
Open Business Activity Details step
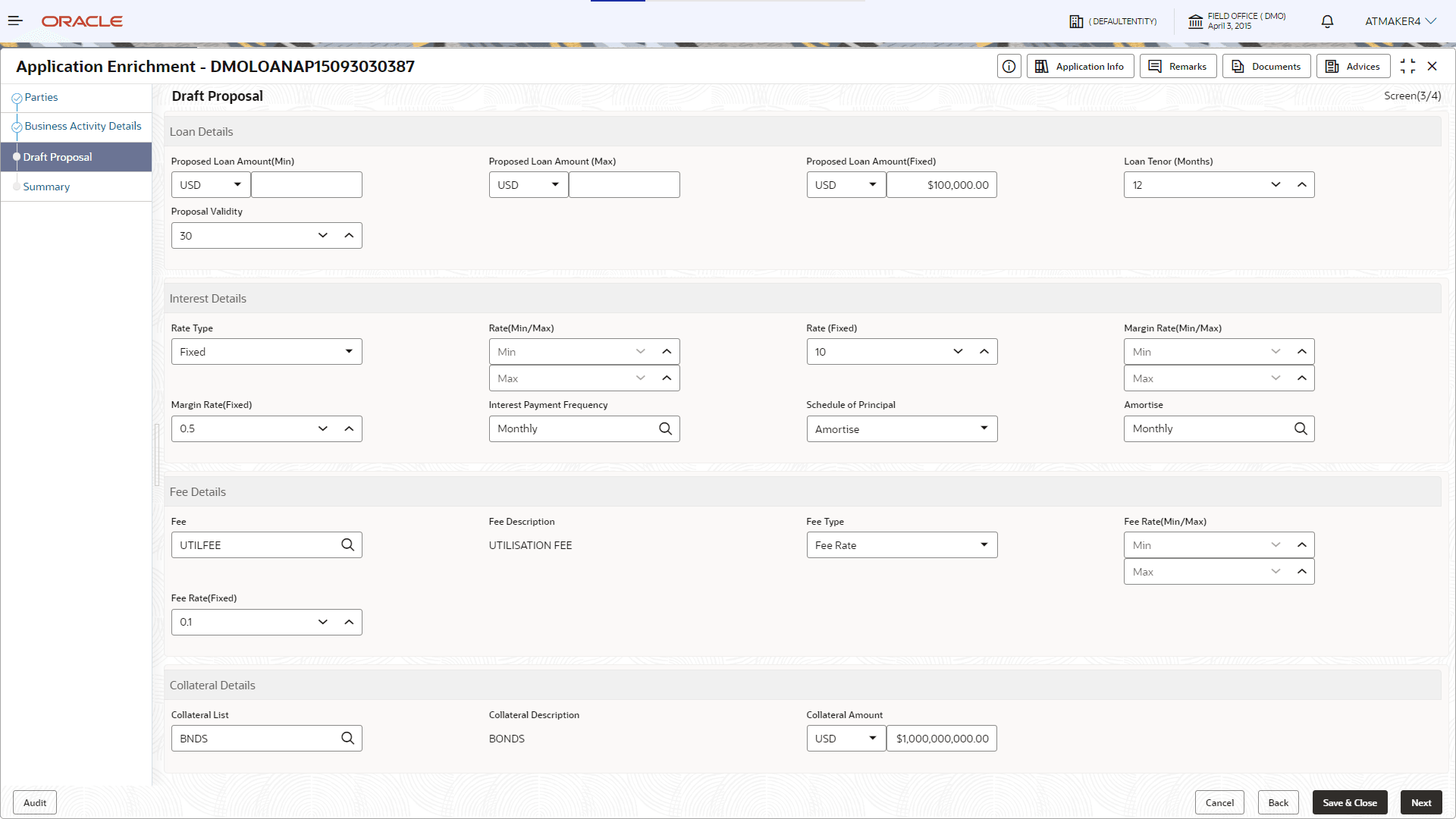(x=83, y=127)
